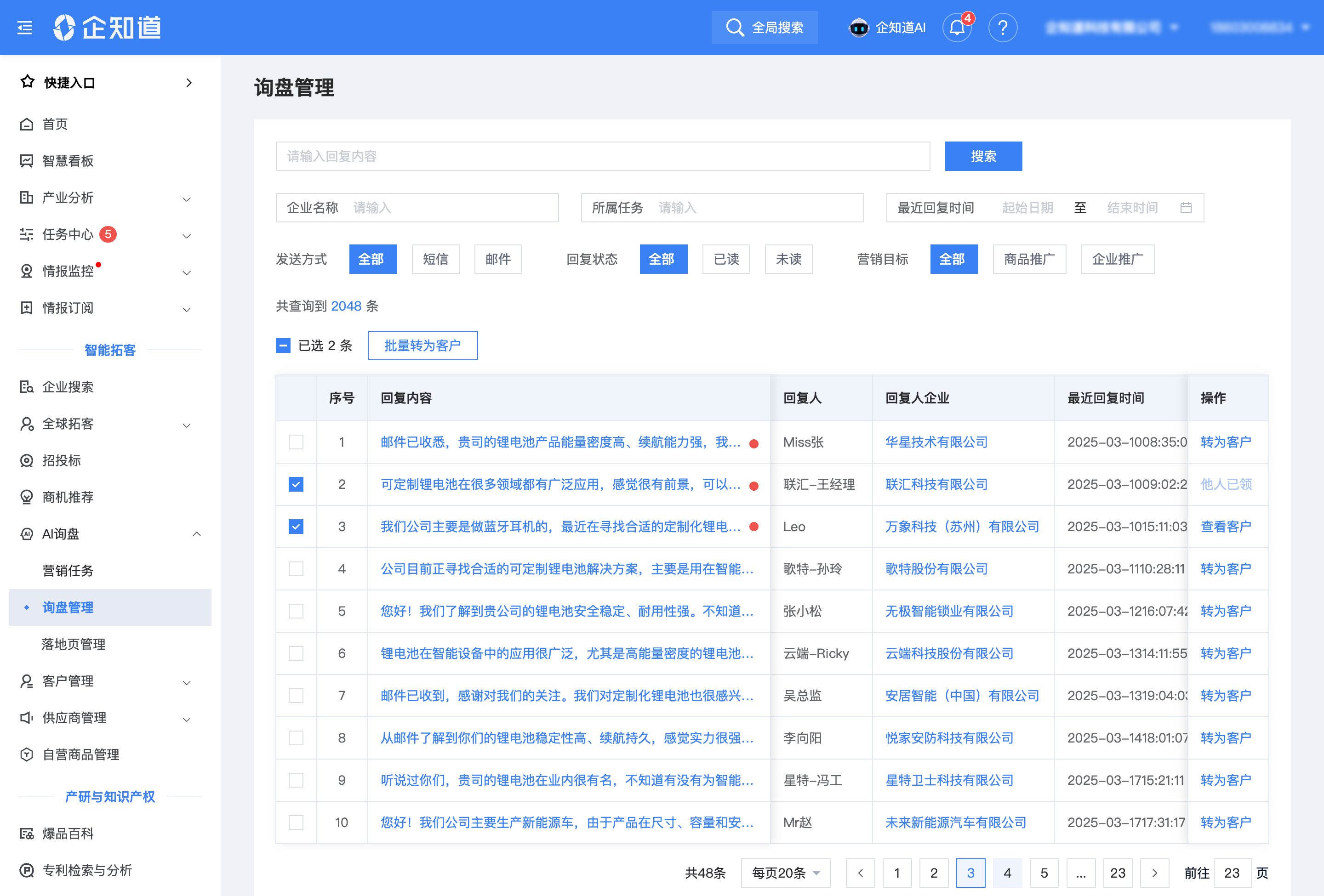Click the blue 搜索 button
The width and height of the screenshot is (1324, 896).
coord(983,157)
